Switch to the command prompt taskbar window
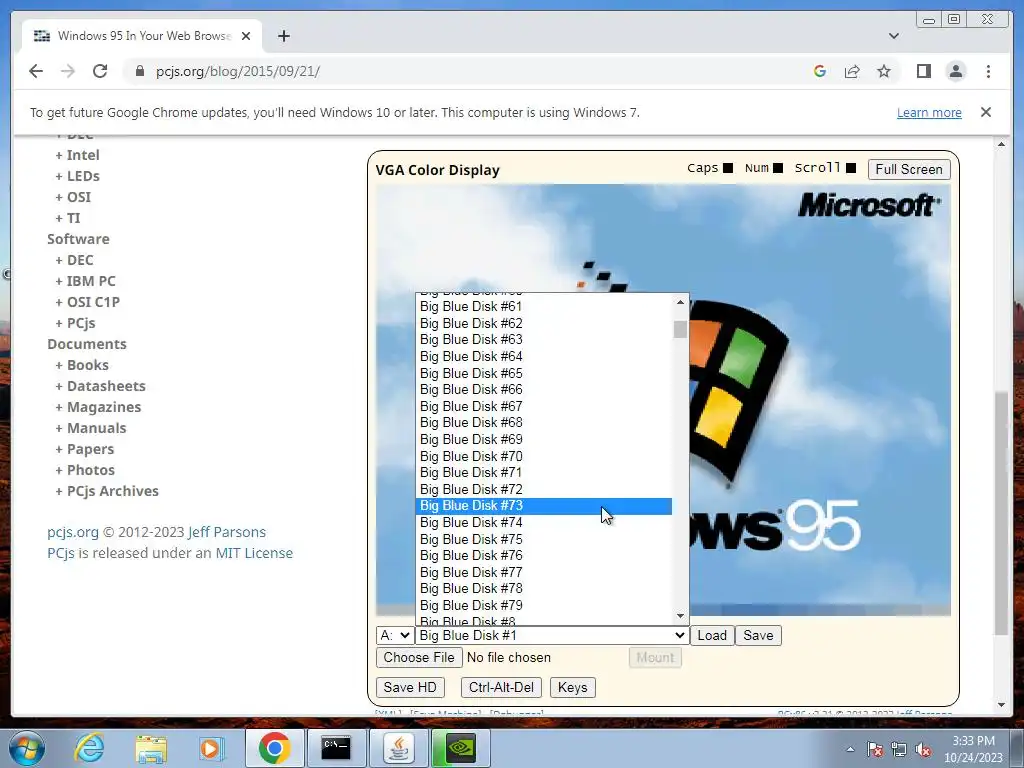This screenshot has height=768, width=1024. pos(336,748)
